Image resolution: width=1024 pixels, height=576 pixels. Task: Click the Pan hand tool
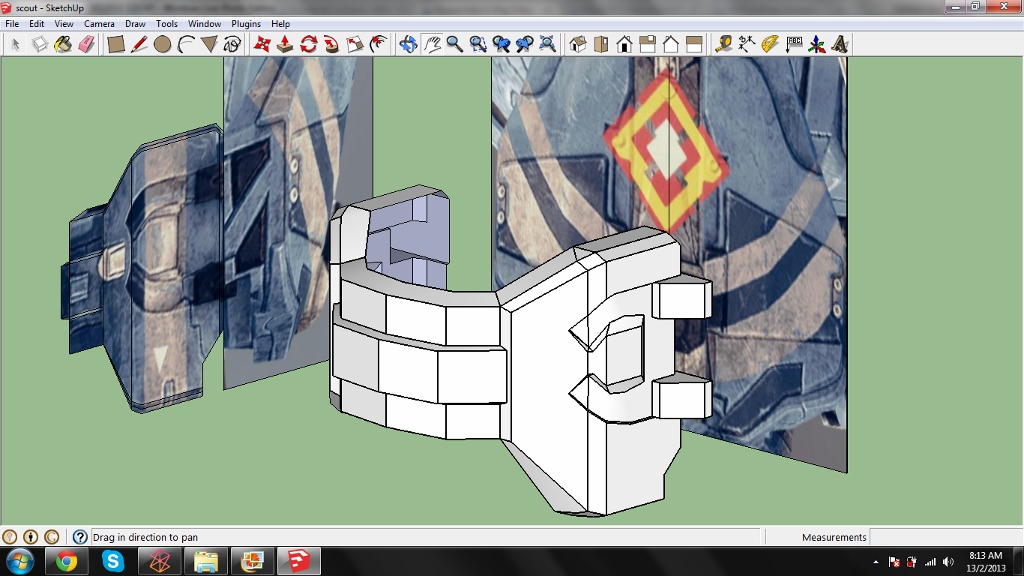point(432,44)
